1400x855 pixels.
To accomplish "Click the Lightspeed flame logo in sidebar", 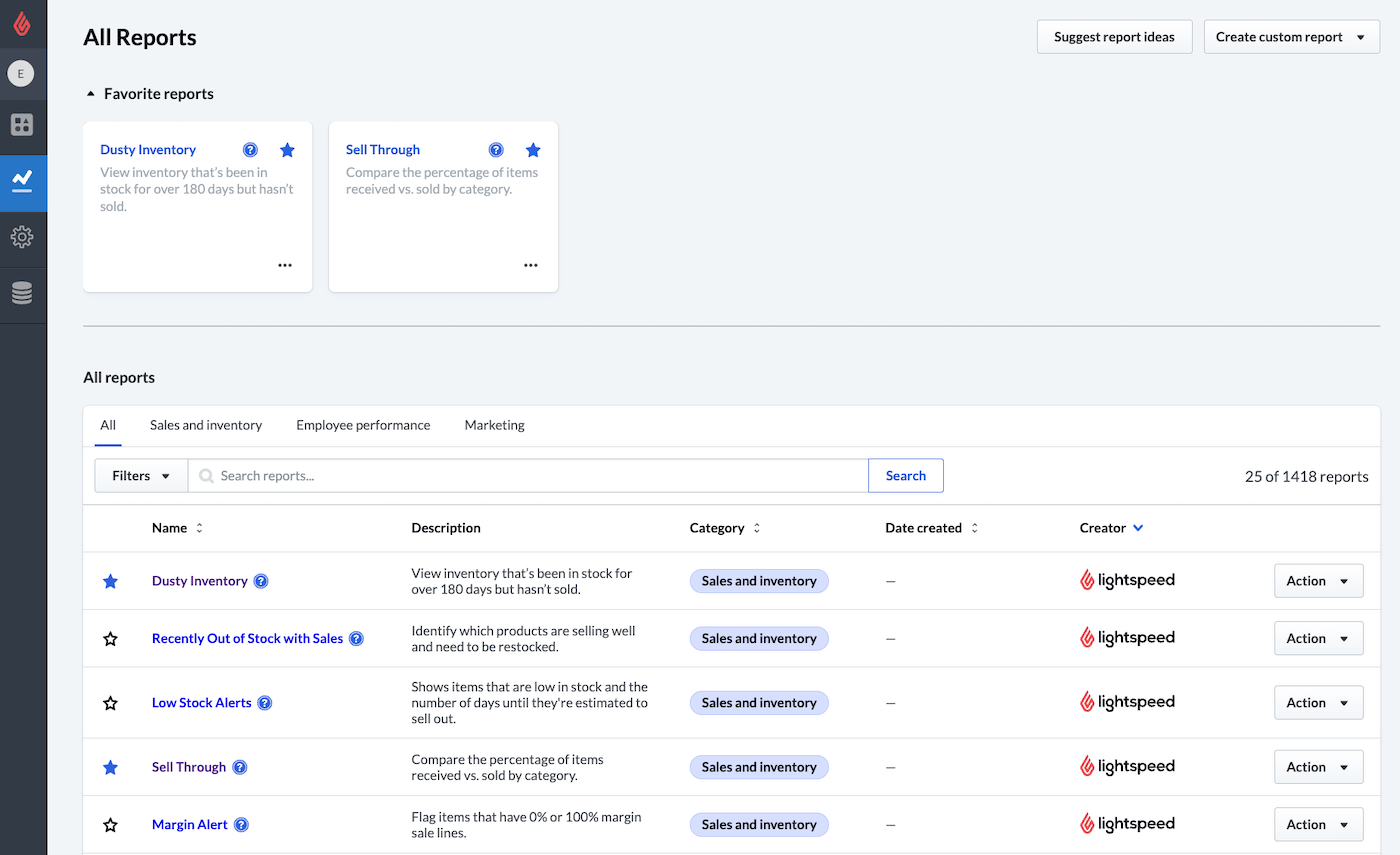I will [x=22, y=24].
